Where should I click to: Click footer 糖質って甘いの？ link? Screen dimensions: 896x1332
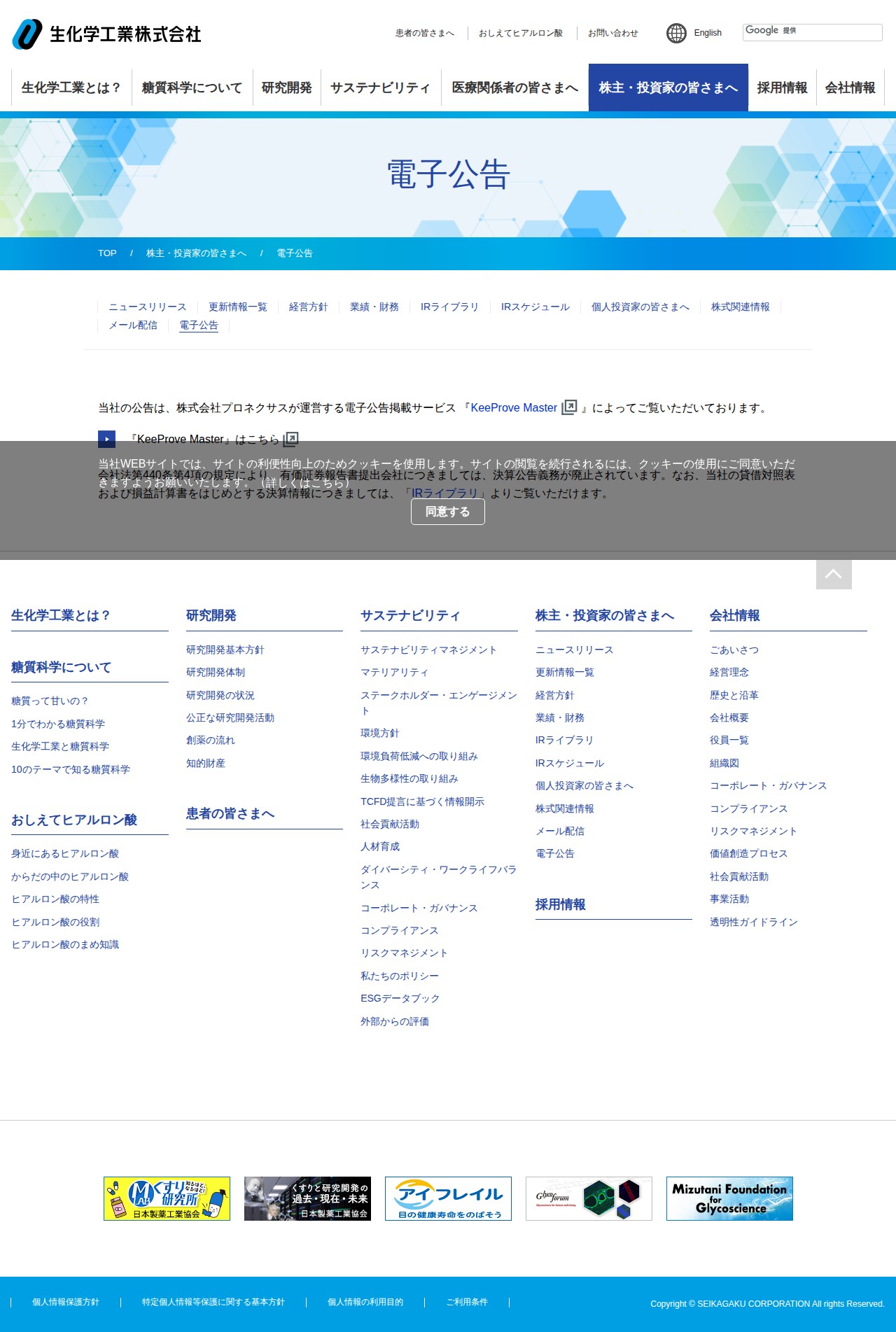(50, 701)
